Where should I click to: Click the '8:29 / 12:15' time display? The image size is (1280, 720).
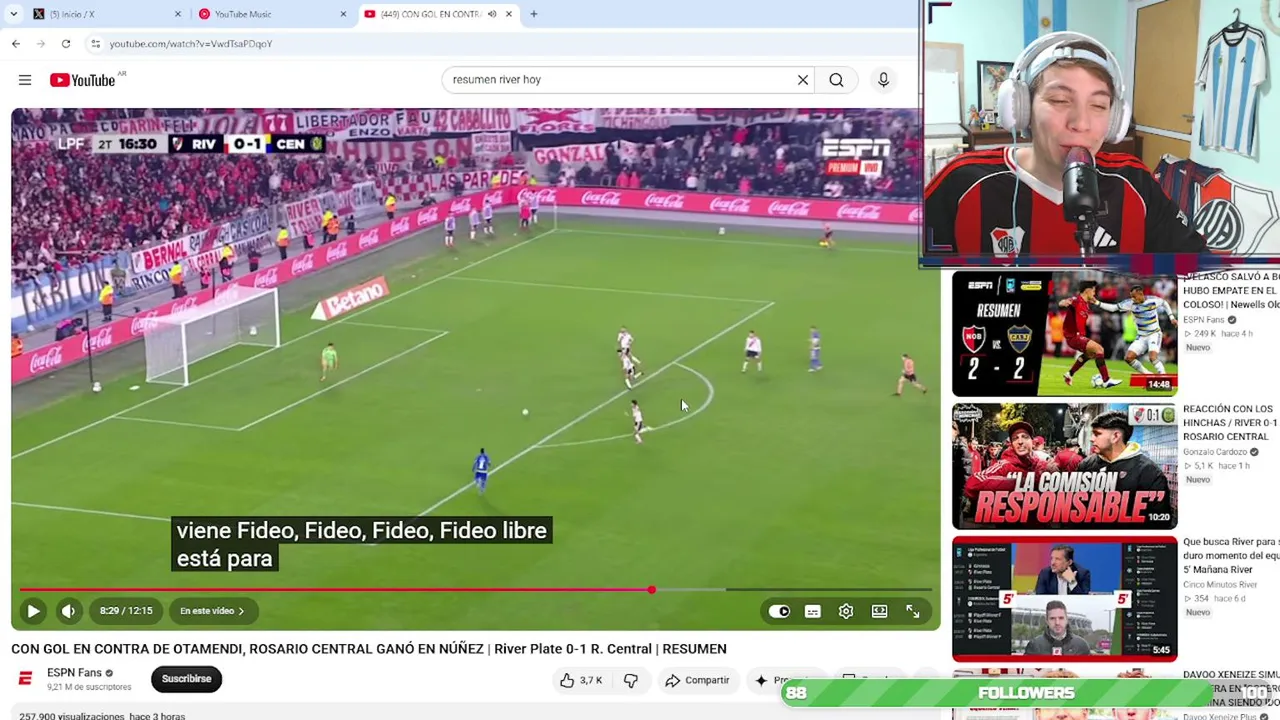126,611
